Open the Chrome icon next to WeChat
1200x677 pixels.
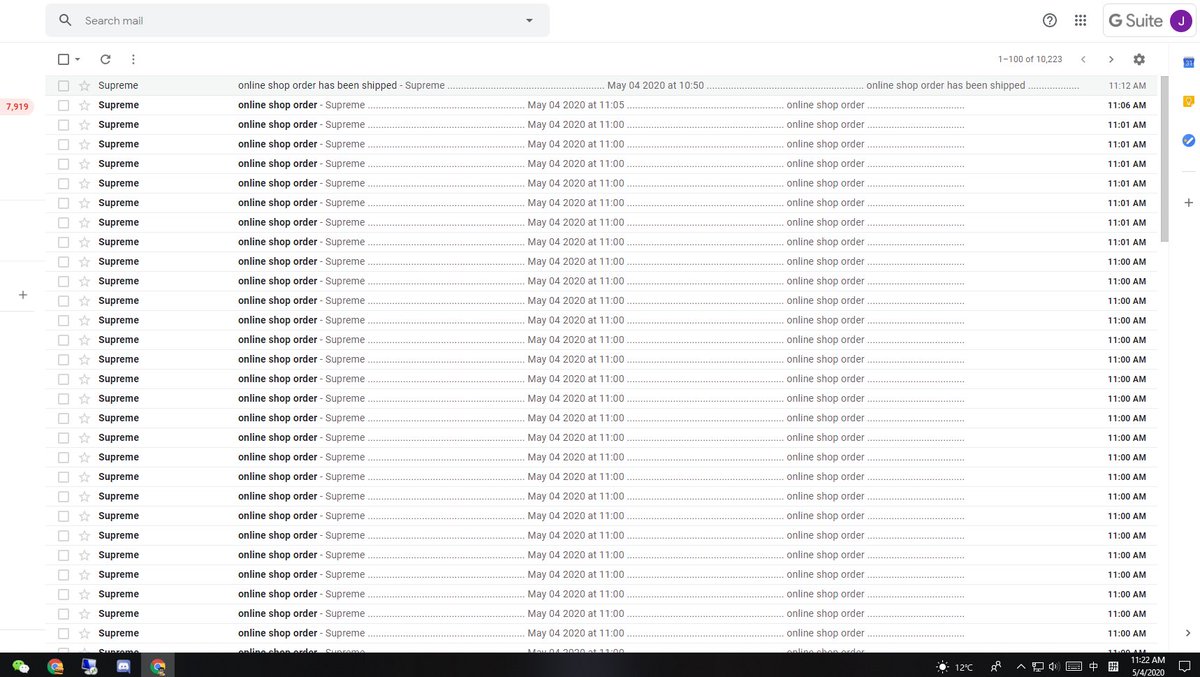[55, 666]
